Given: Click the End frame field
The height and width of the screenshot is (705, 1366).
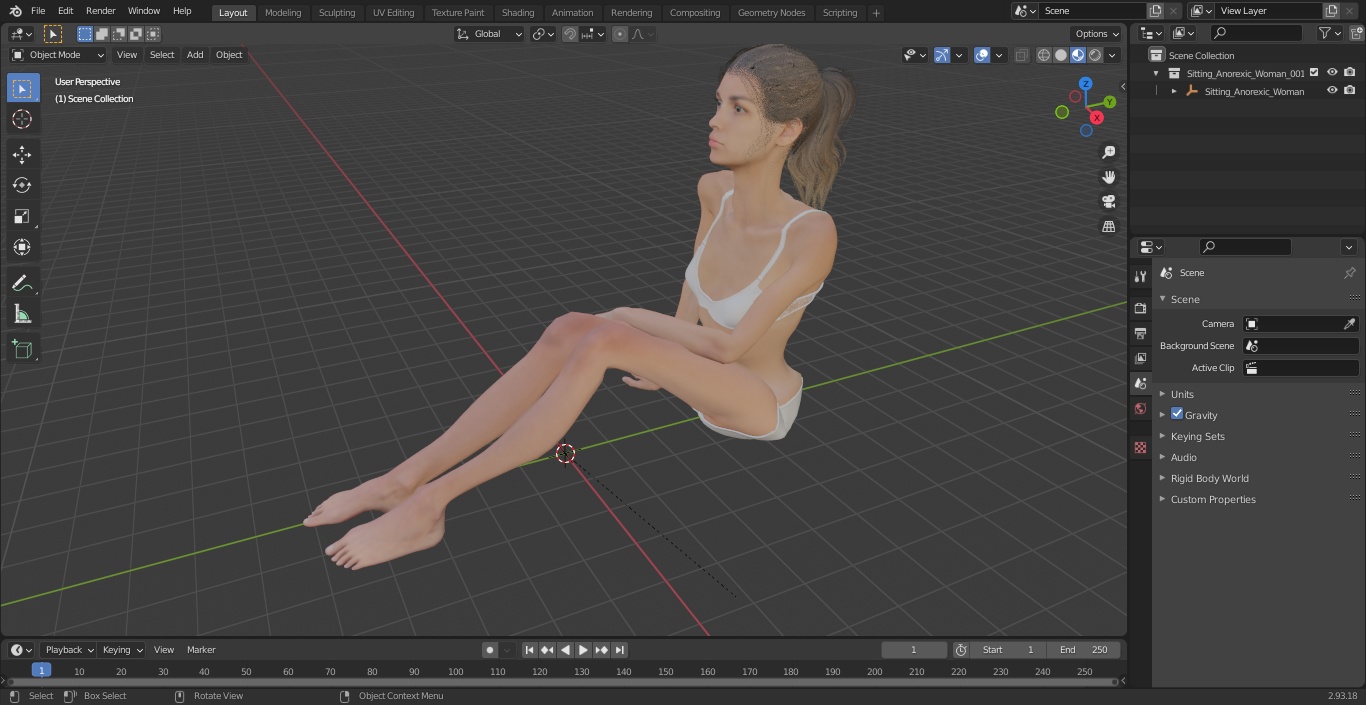Looking at the screenshot, I should click(x=1085, y=650).
